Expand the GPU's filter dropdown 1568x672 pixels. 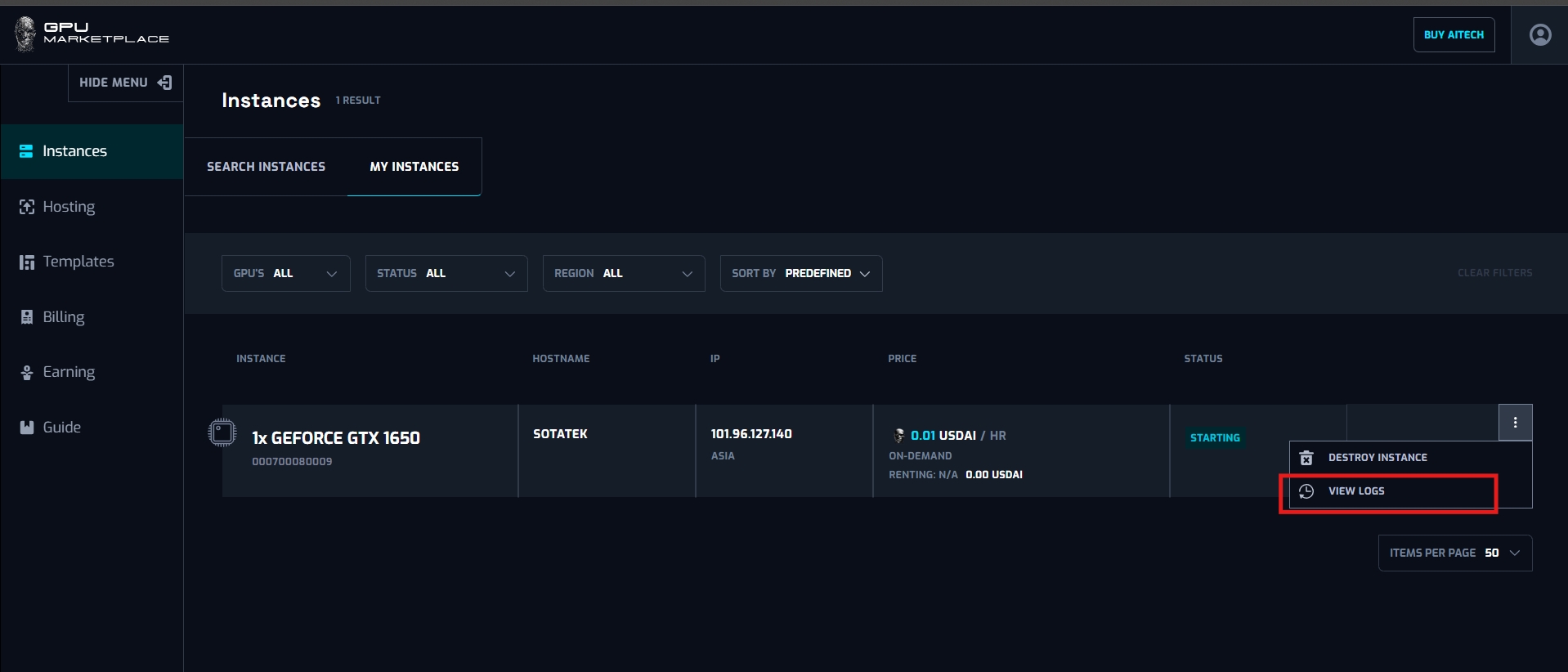coord(285,273)
